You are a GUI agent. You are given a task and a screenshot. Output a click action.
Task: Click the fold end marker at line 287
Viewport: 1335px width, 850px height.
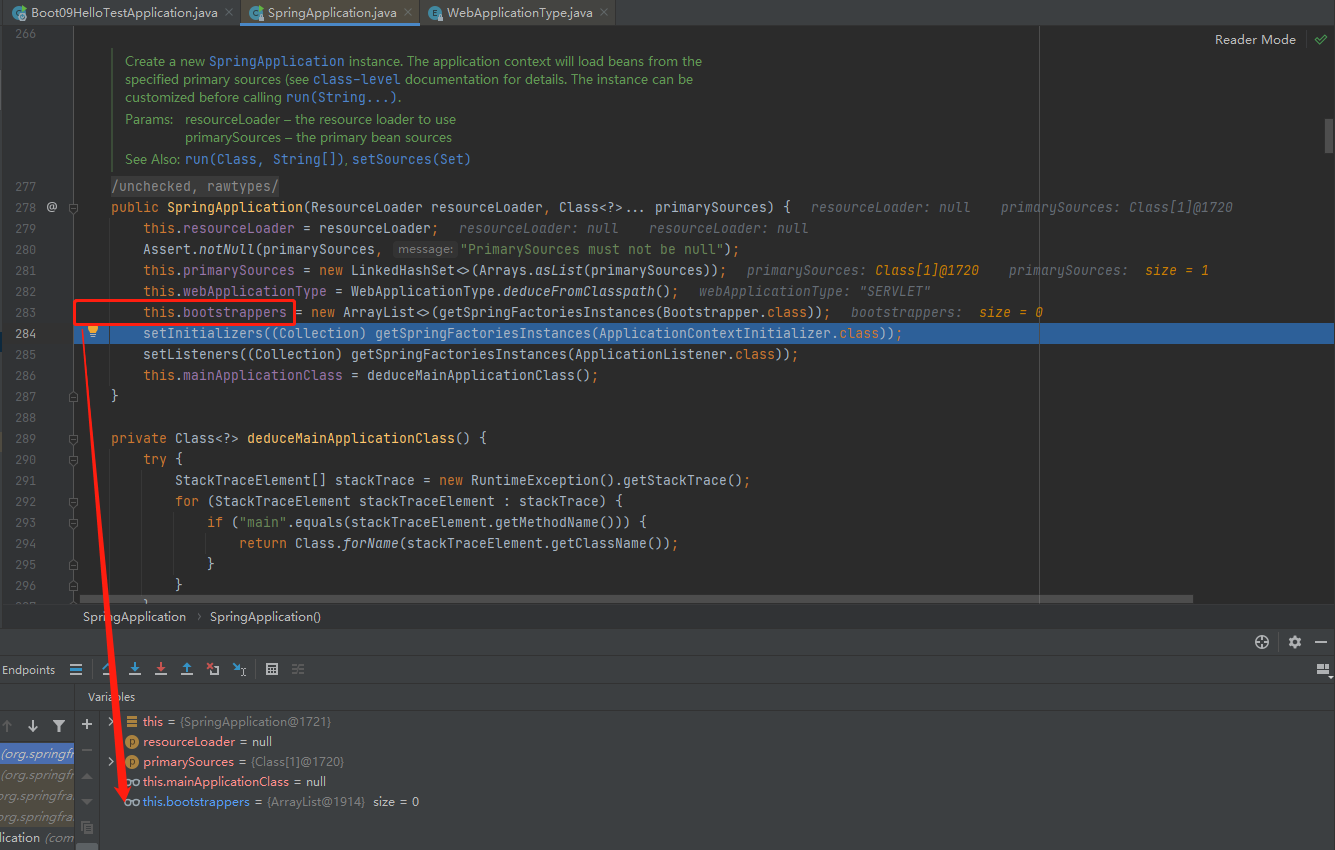point(73,396)
